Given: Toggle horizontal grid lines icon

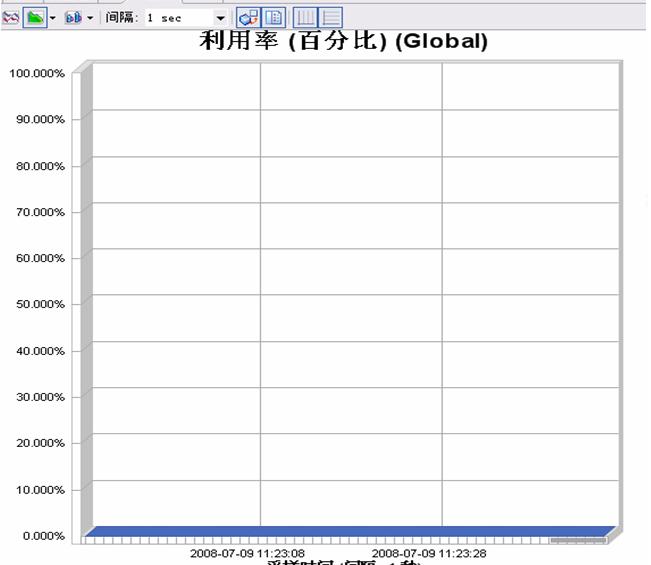Looking at the screenshot, I should point(330,18).
